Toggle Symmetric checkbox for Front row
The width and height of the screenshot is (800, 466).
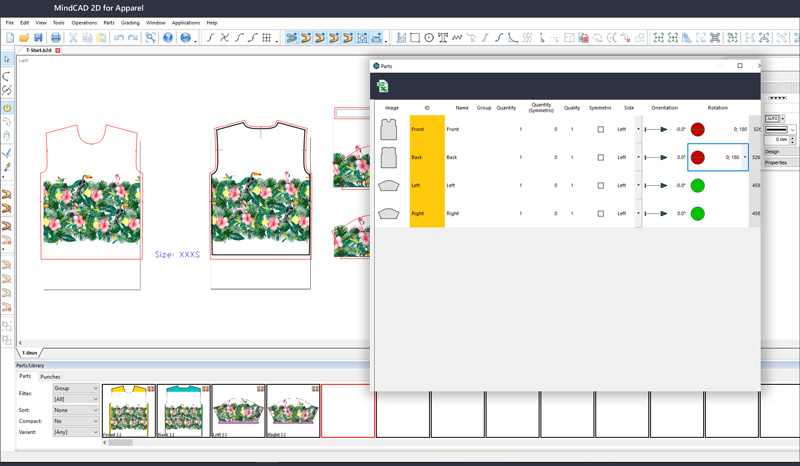[601, 130]
